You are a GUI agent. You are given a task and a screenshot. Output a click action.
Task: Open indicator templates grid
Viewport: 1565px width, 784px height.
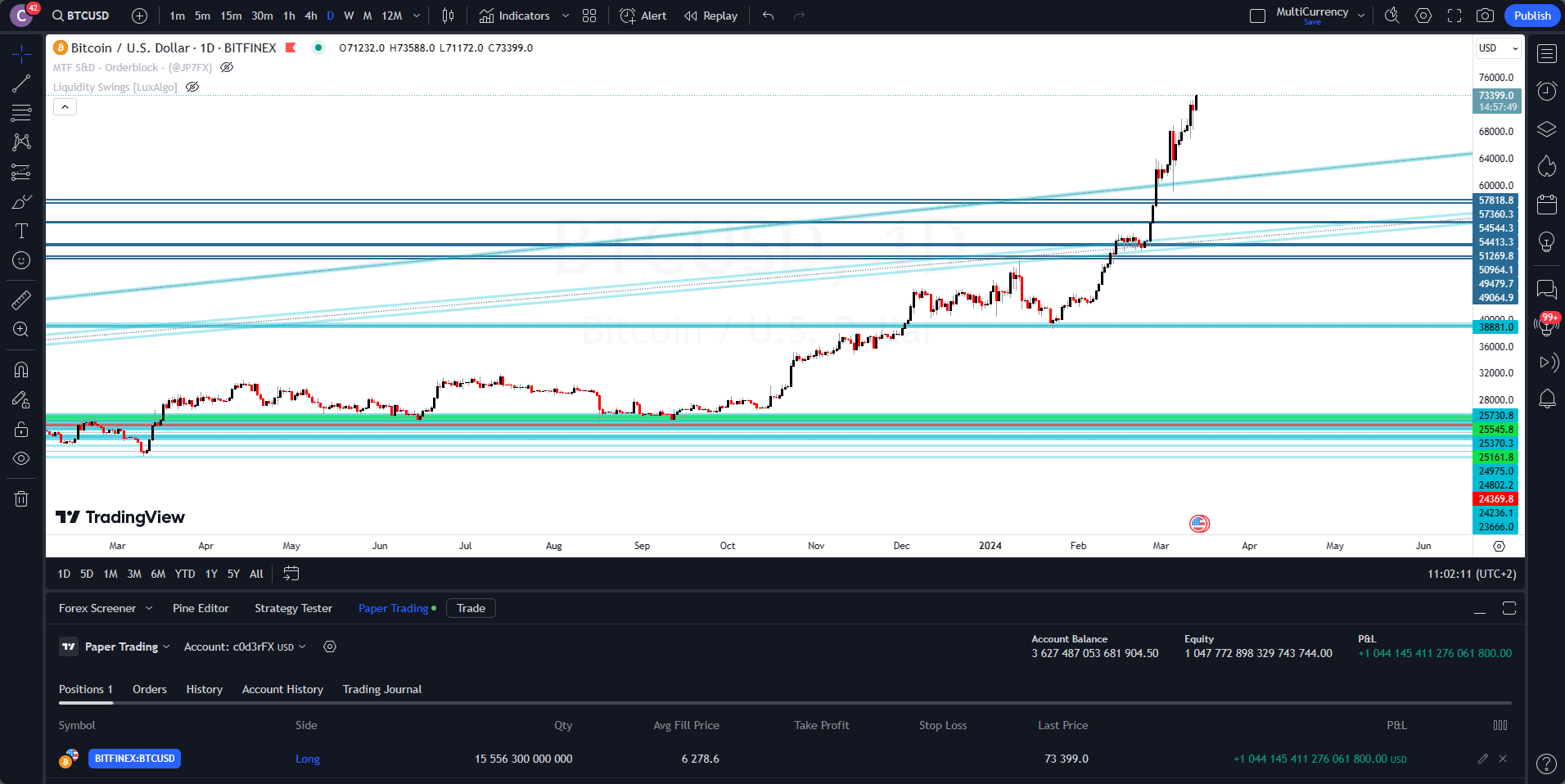[589, 16]
